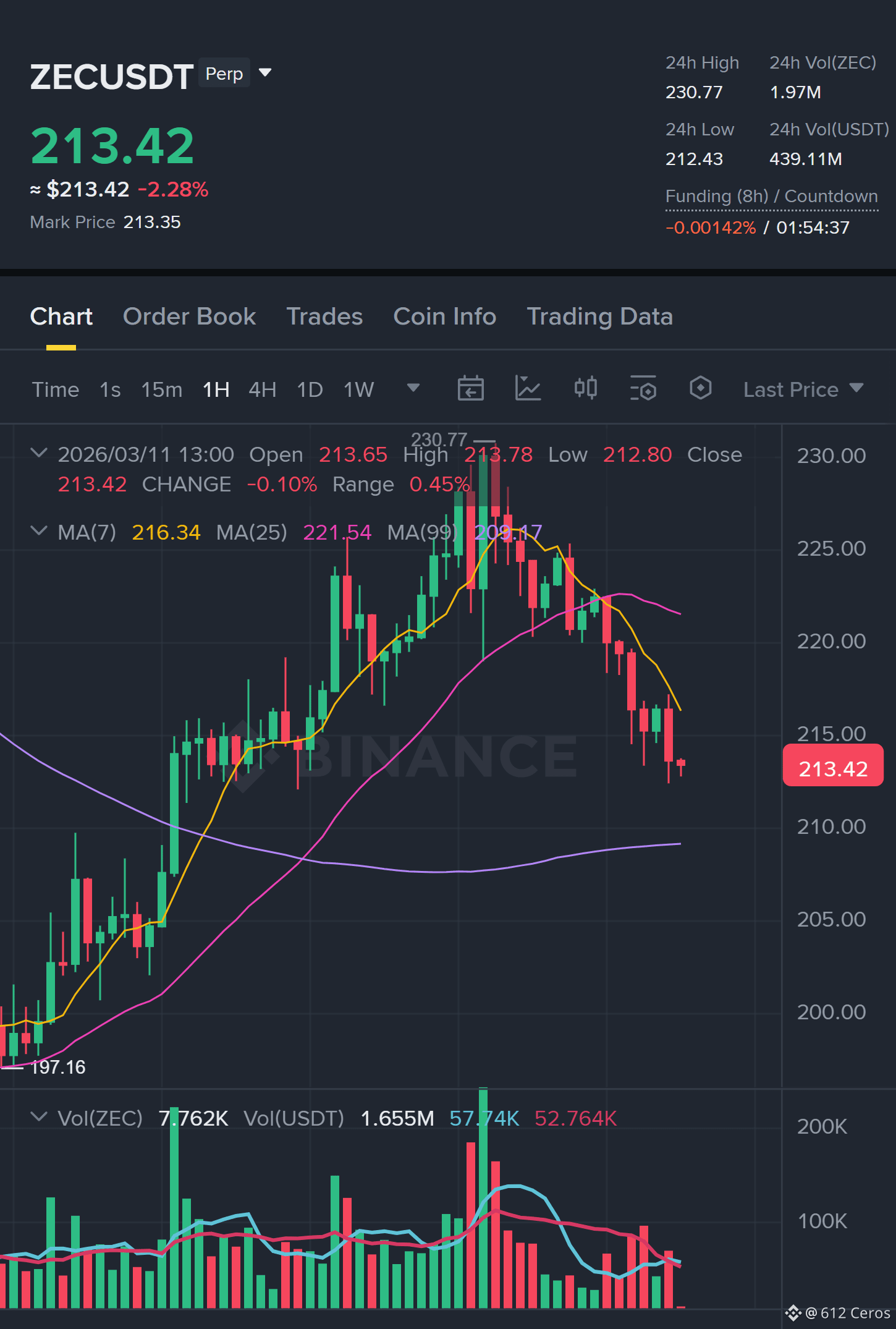
Task: Open the chart display settings icon
Action: pyautogui.click(x=643, y=389)
